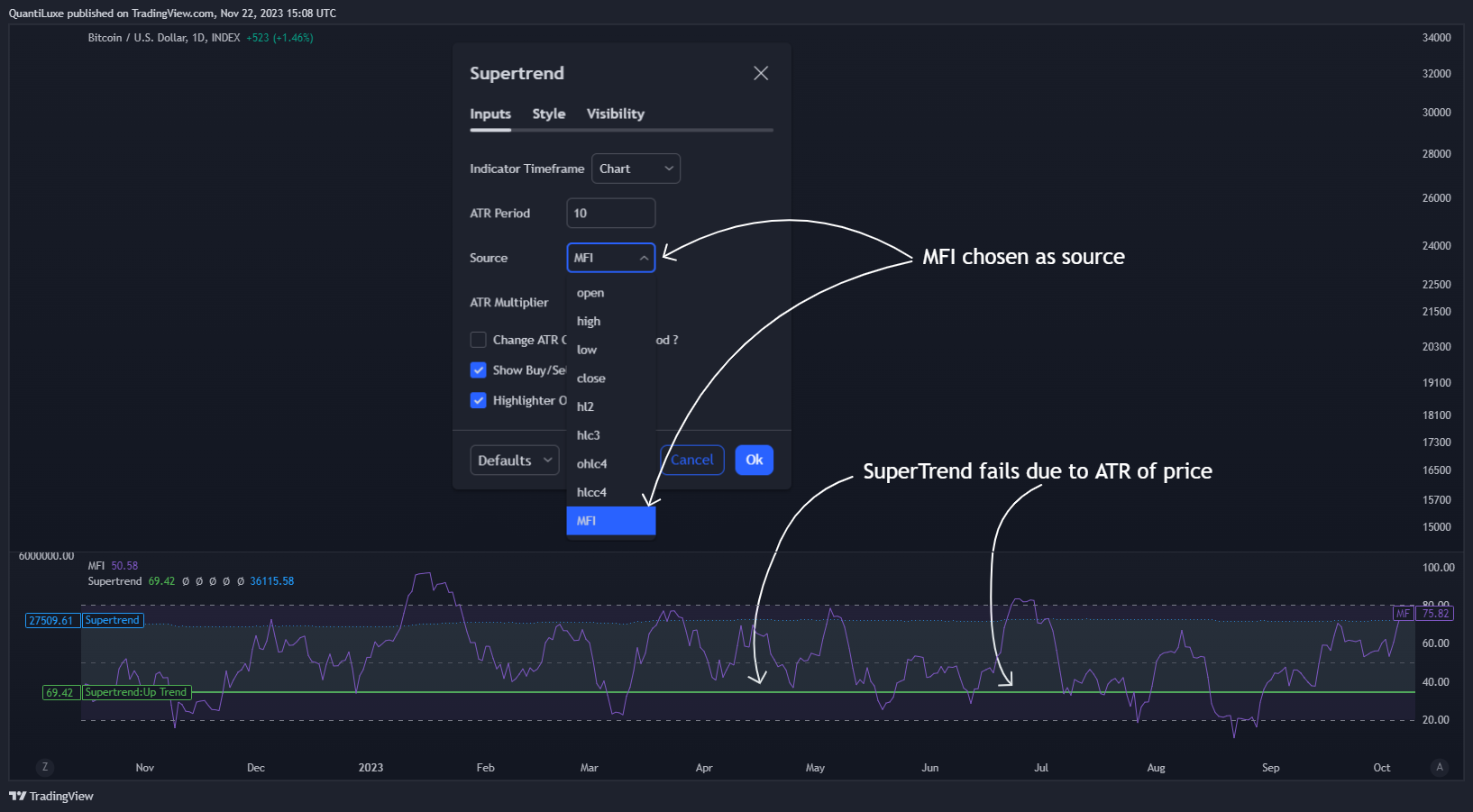
Task: Click the 36115.58 legend value
Action: pos(272,581)
